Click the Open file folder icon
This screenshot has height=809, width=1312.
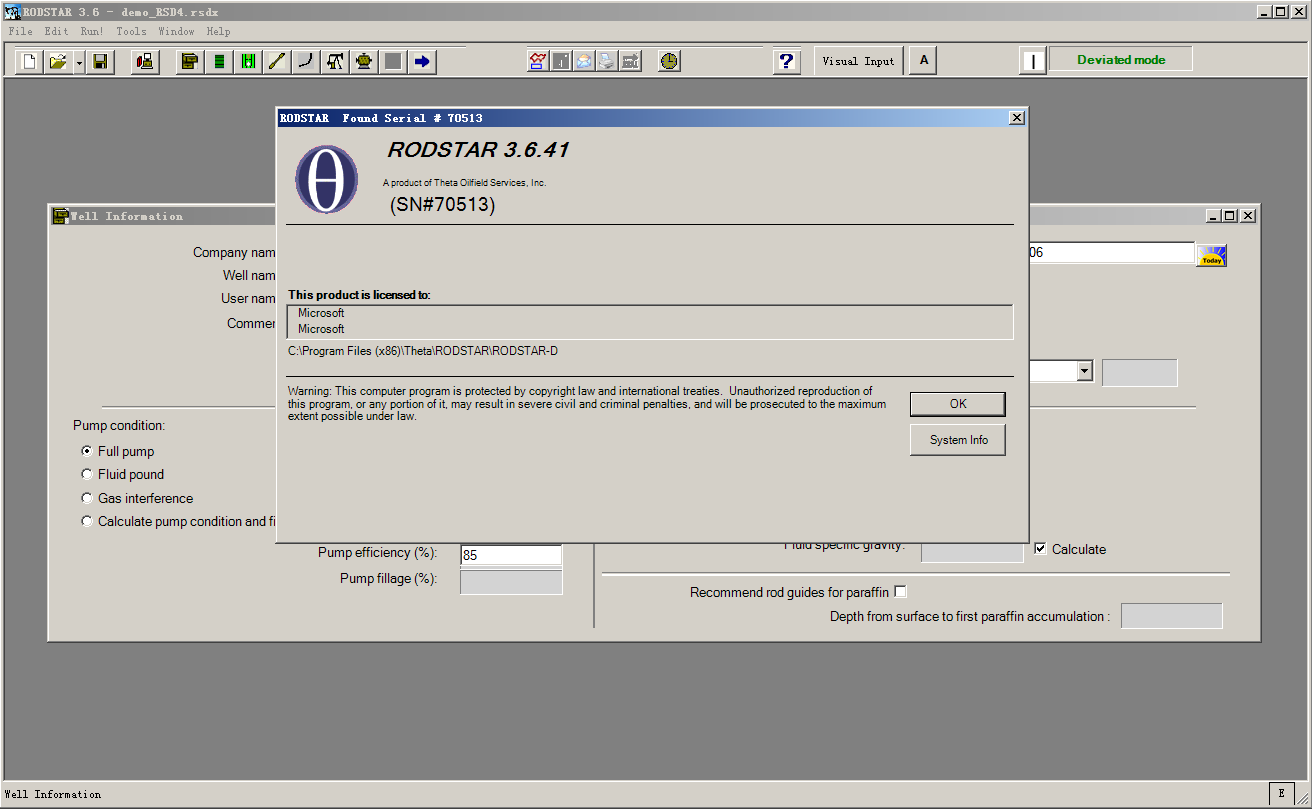tap(58, 61)
